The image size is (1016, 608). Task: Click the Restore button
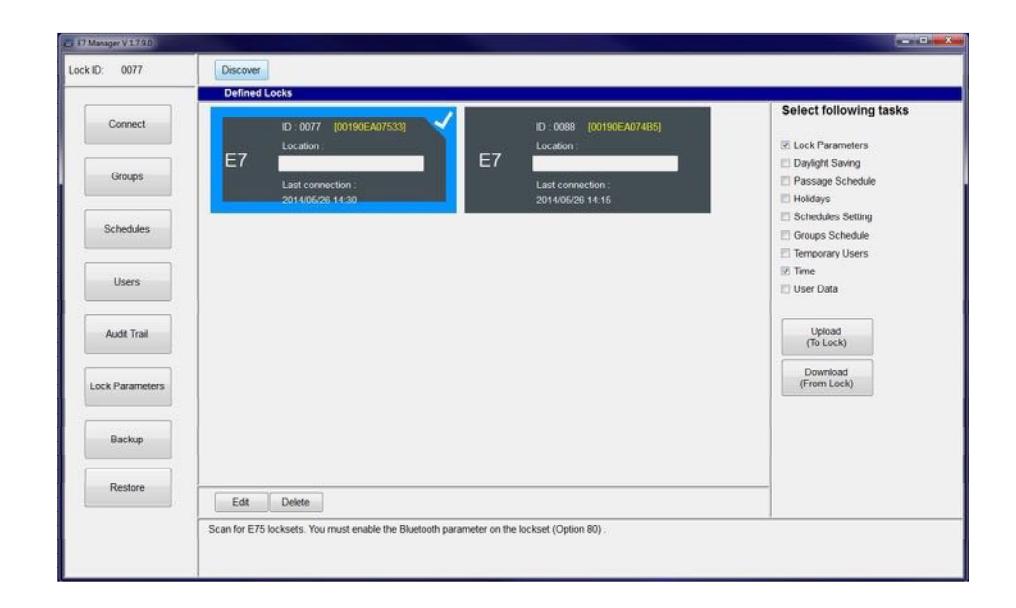click(x=128, y=487)
